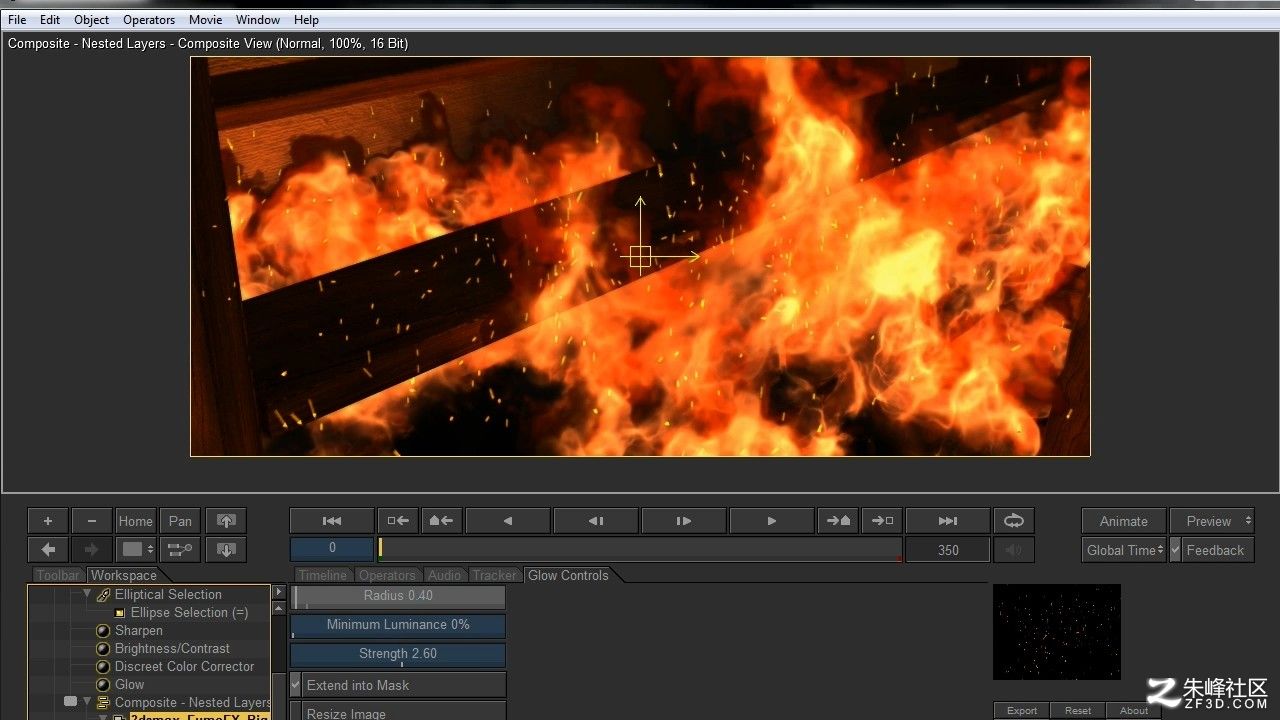Image resolution: width=1280 pixels, height=720 pixels.
Task: Open the Edit menu
Action: click(50, 19)
